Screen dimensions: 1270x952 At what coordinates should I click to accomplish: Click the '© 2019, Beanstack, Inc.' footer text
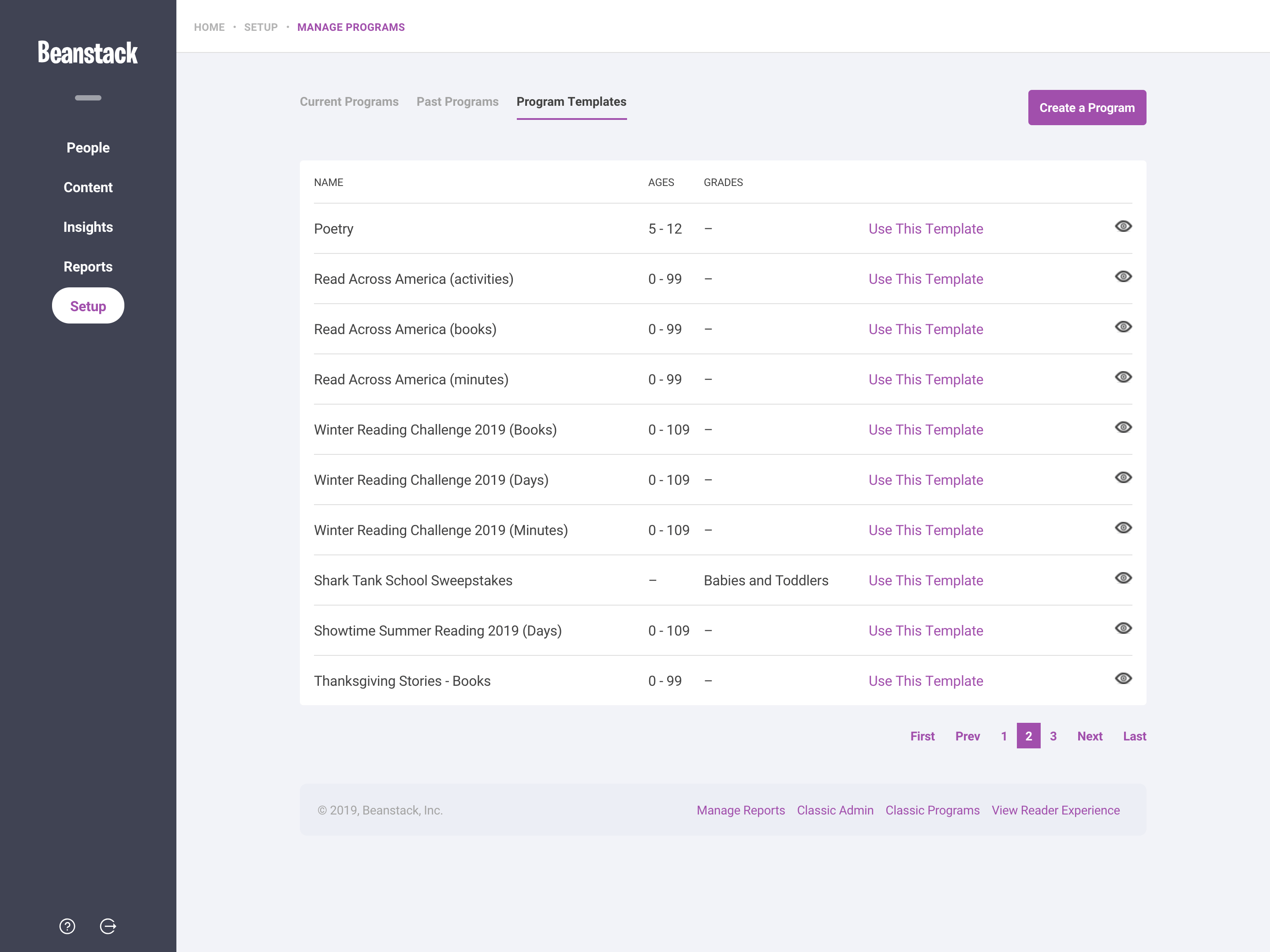coord(380,810)
